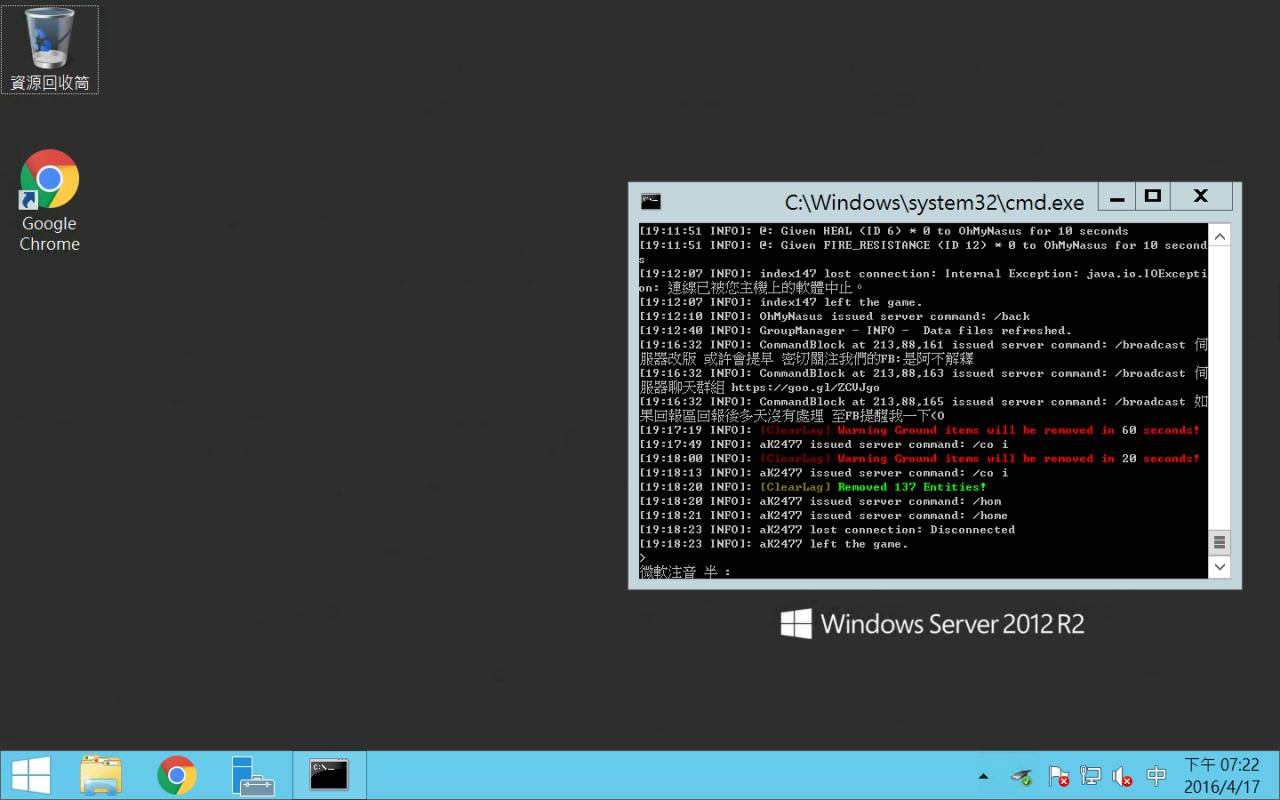
Task: Select the cmd.exe taskbar button
Action: coord(329,775)
